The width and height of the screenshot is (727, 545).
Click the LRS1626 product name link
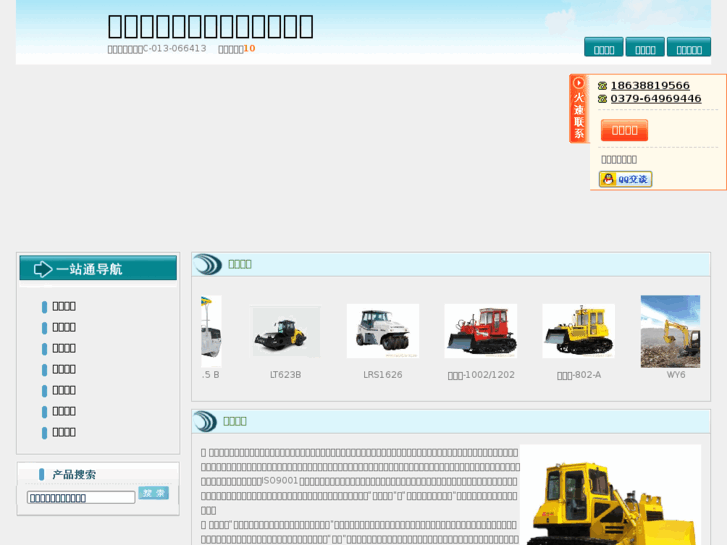pos(383,375)
